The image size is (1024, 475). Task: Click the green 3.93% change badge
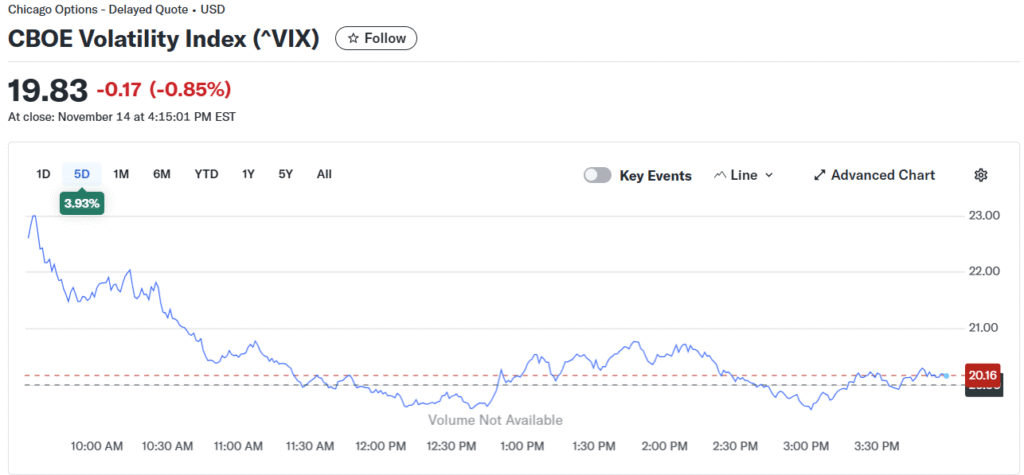coord(82,203)
